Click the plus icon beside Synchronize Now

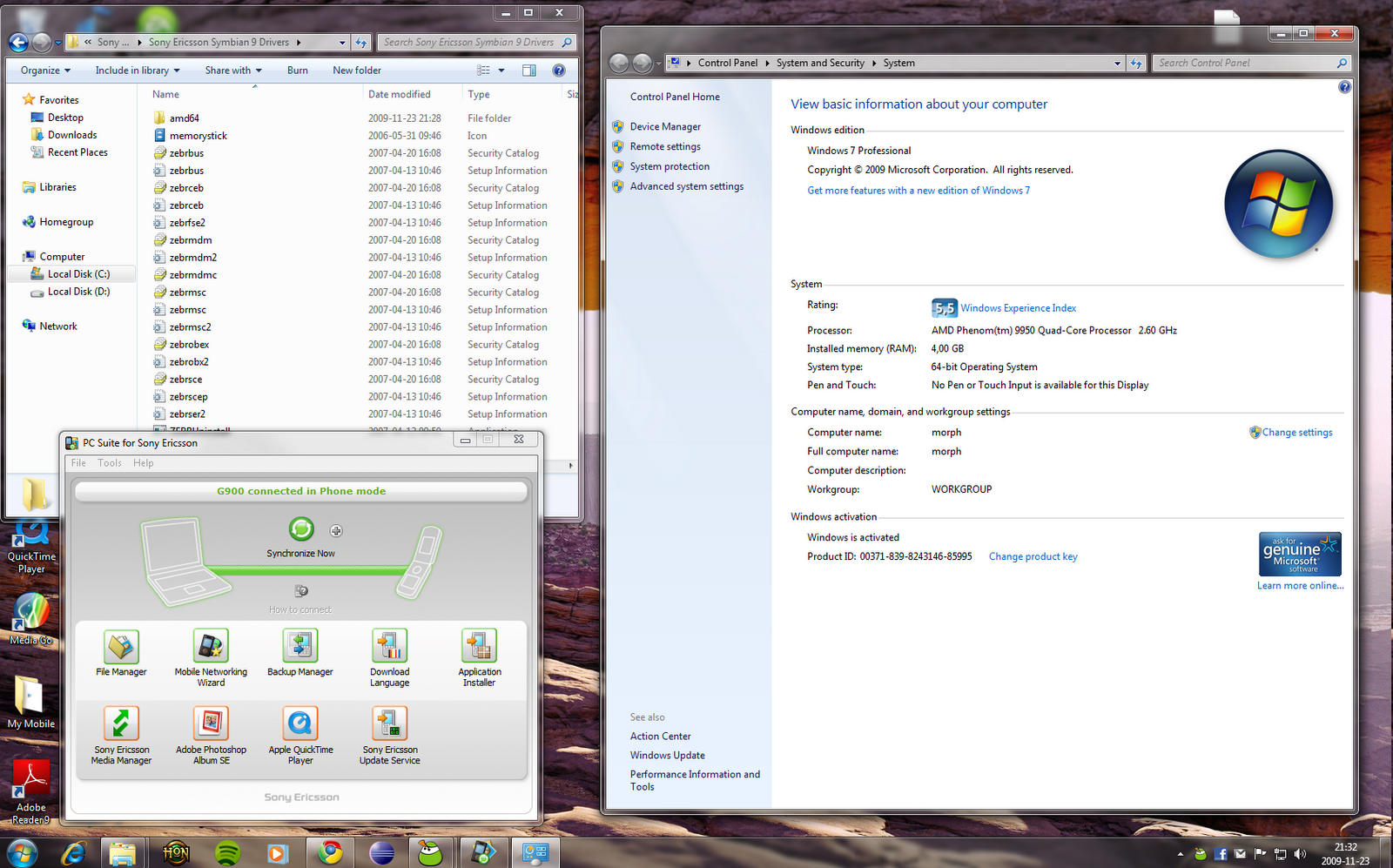(x=336, y=531)
